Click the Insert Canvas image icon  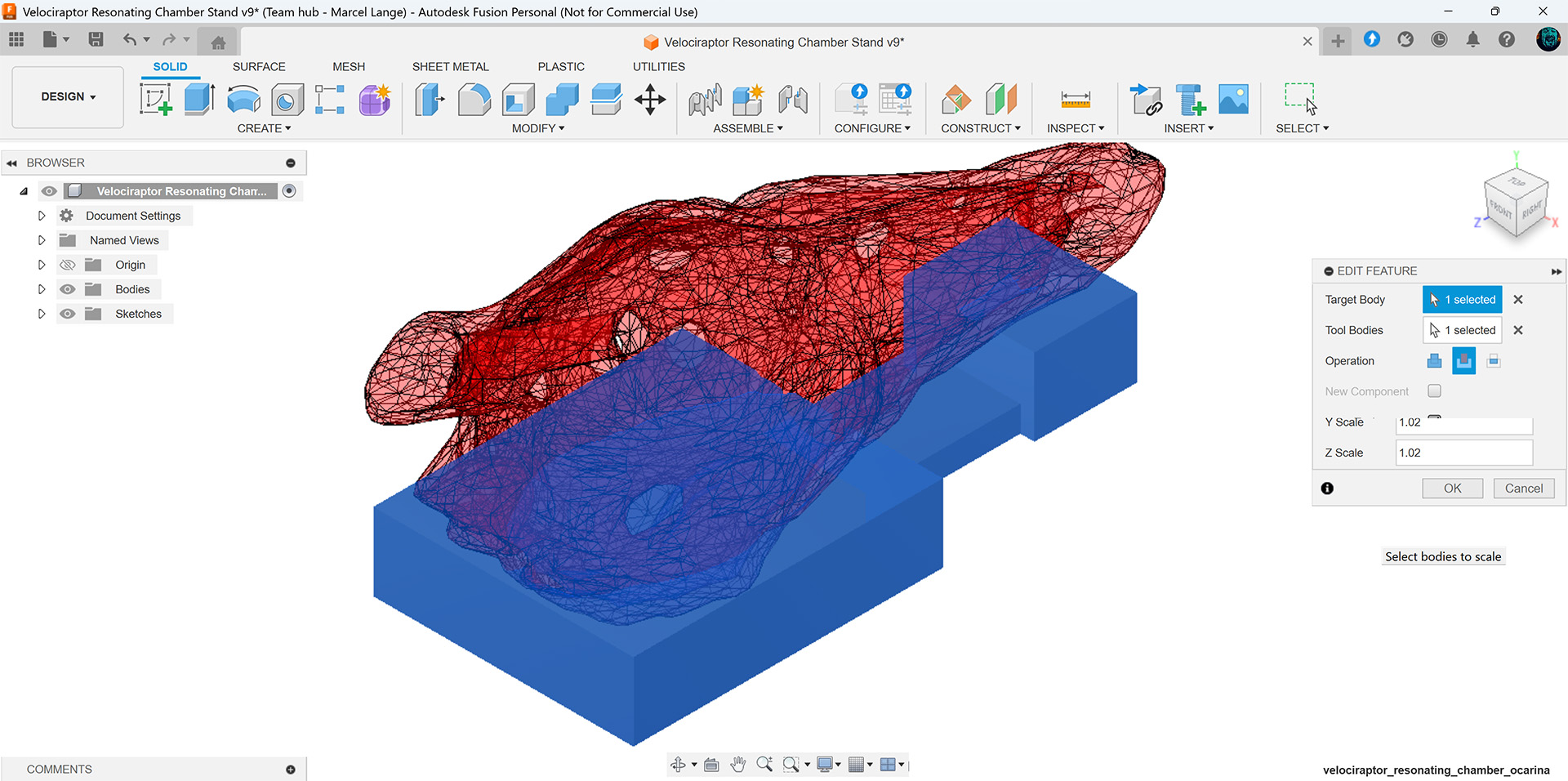pos(1233,100)
